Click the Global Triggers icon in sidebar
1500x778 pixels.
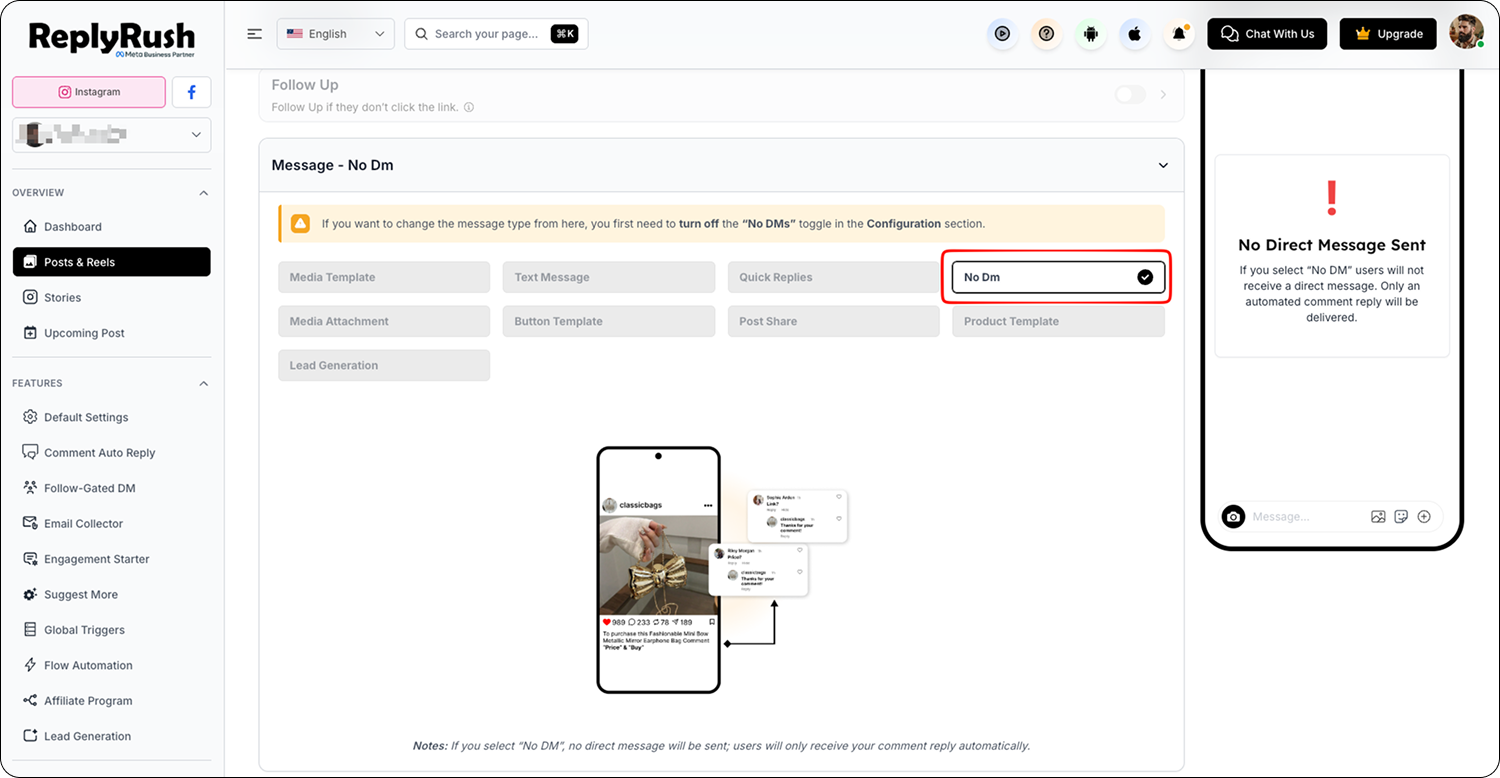click(29, 630)
